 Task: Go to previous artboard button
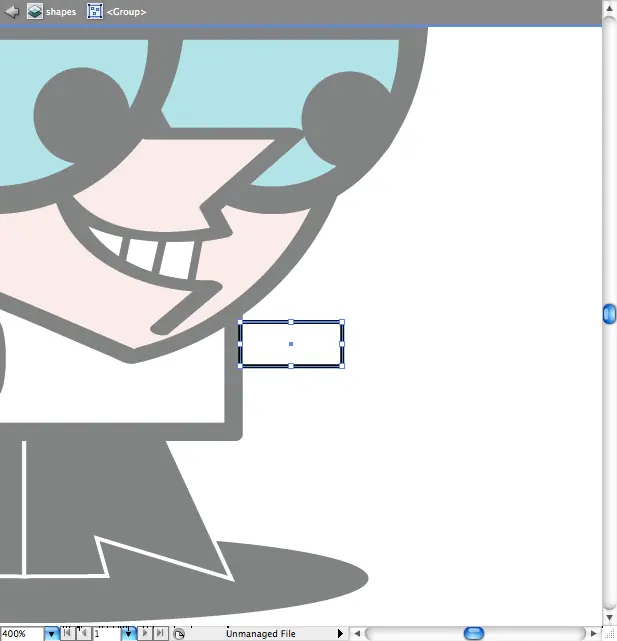[84, 633]
